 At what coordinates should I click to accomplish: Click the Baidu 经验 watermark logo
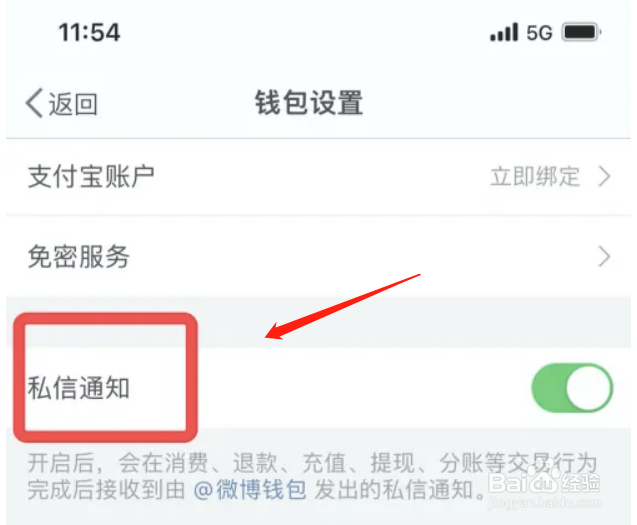coord(544,482)
